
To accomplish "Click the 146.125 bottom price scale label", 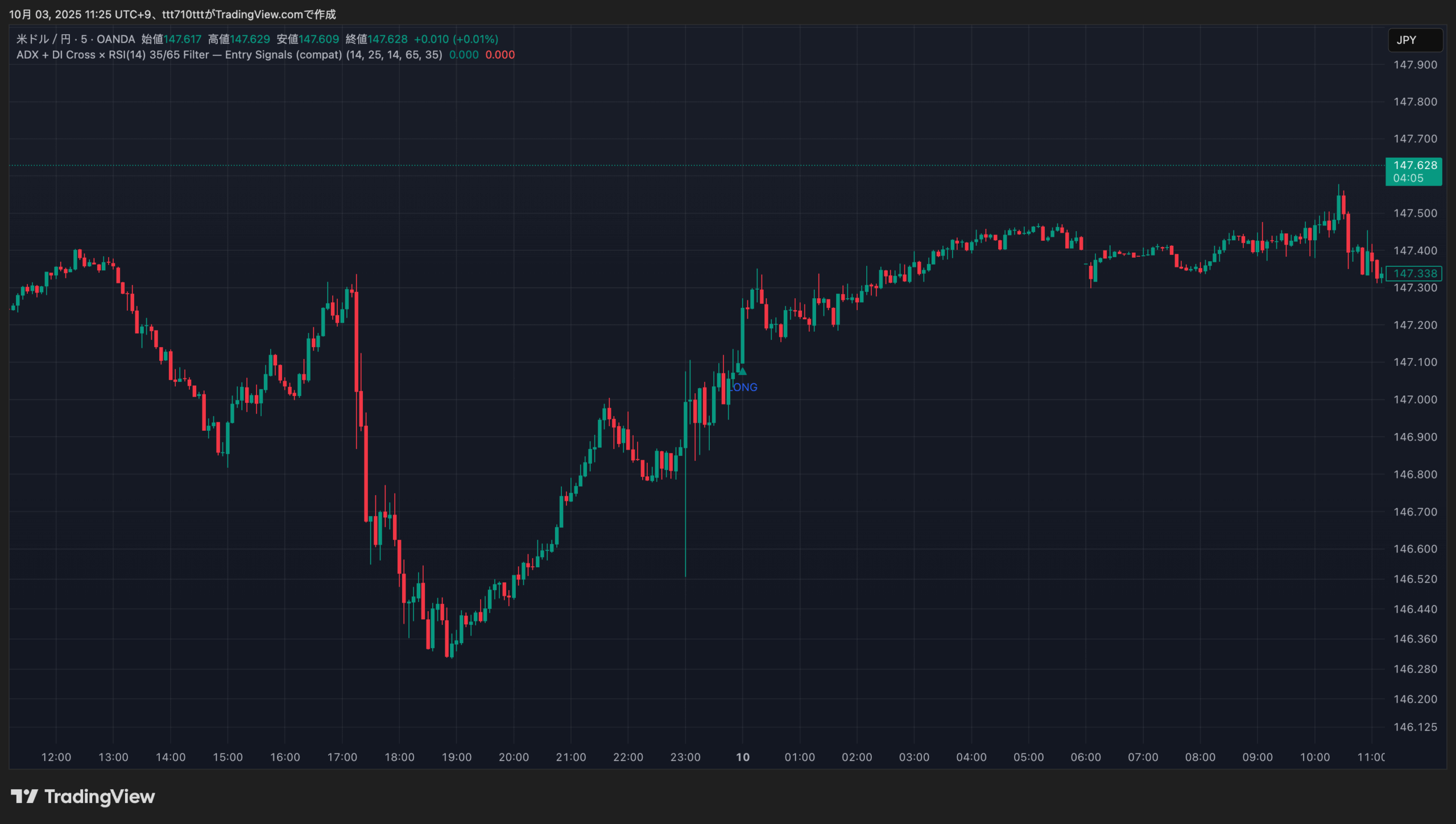I will point(1414,727).
